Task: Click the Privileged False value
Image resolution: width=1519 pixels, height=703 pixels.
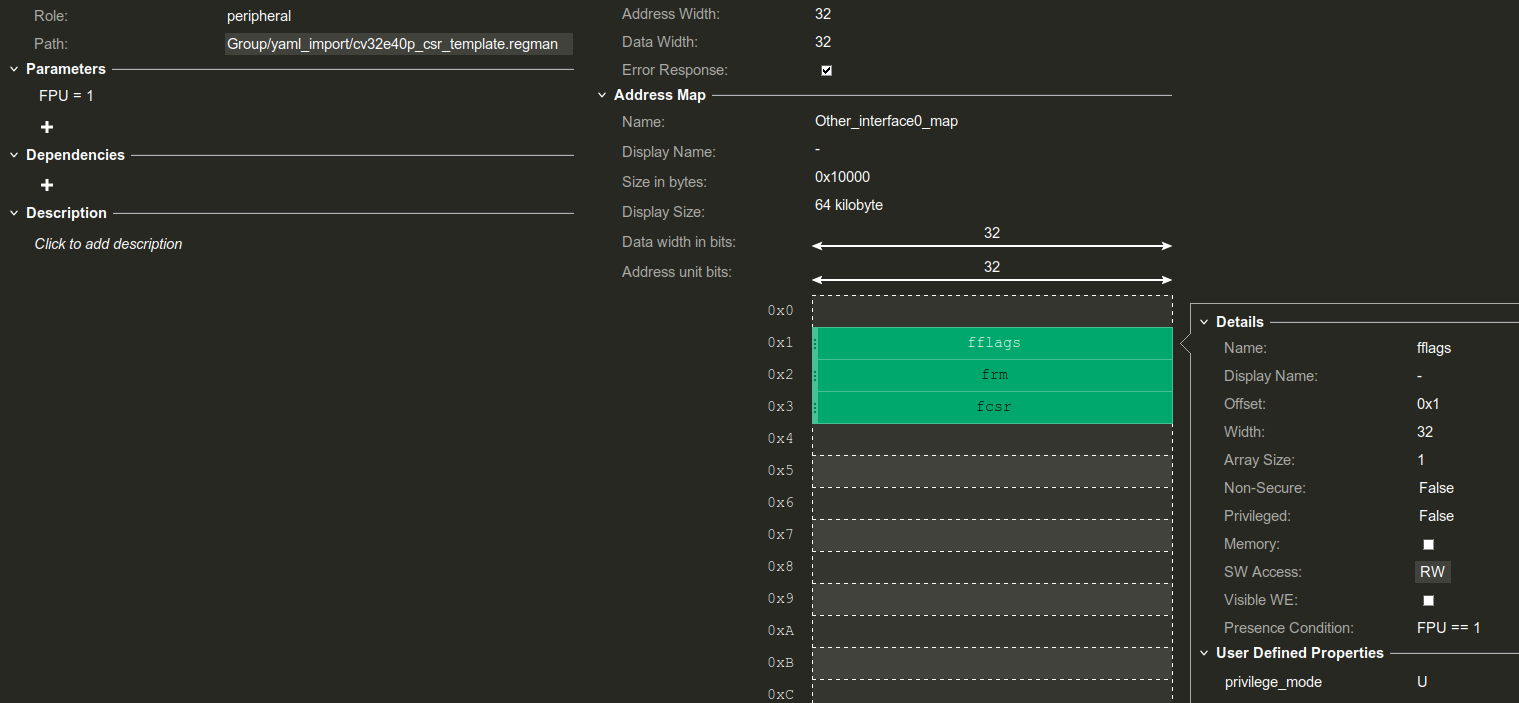Action: coord(1436,516)
